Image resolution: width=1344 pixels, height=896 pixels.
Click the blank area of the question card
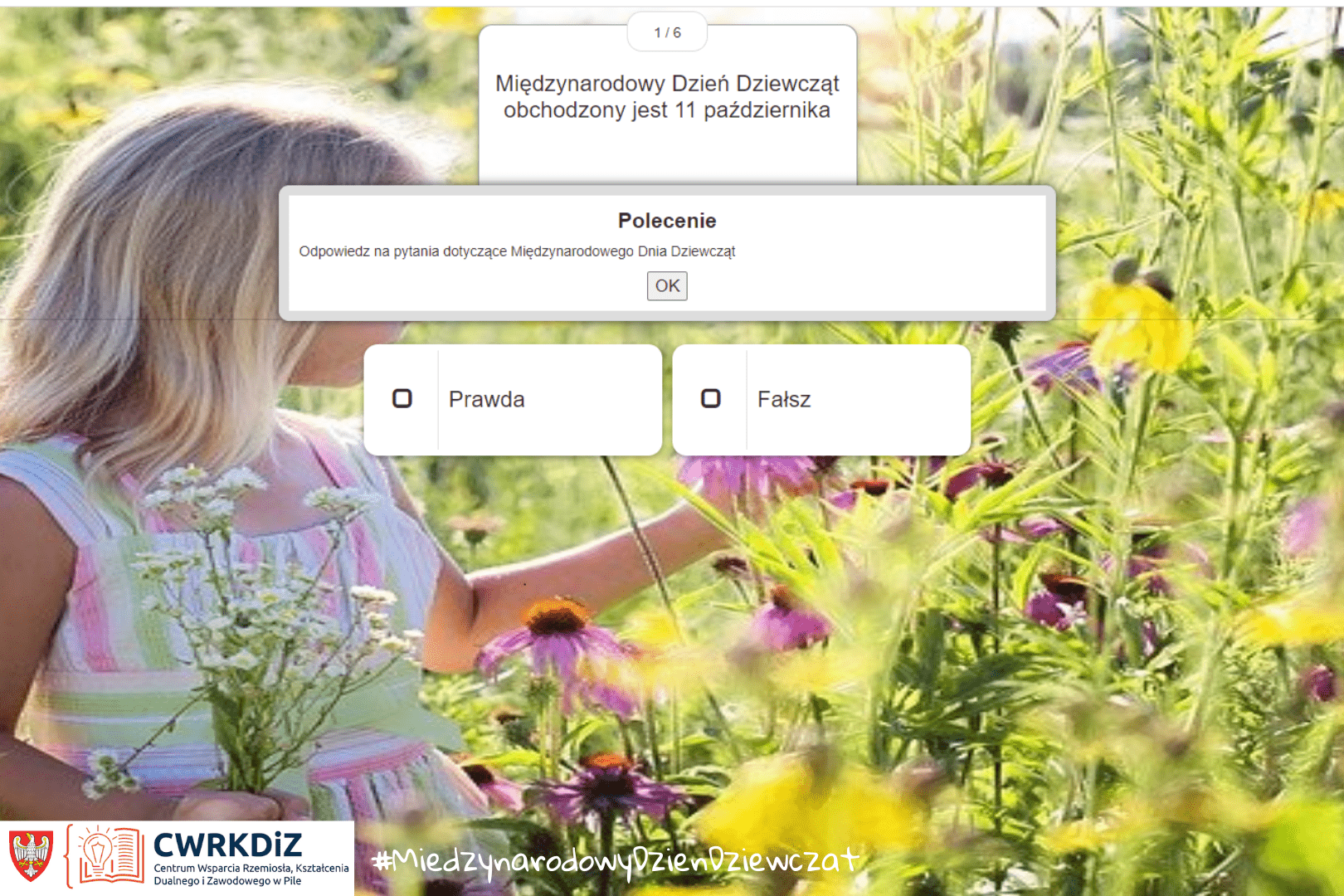click(x=668, y=153)
